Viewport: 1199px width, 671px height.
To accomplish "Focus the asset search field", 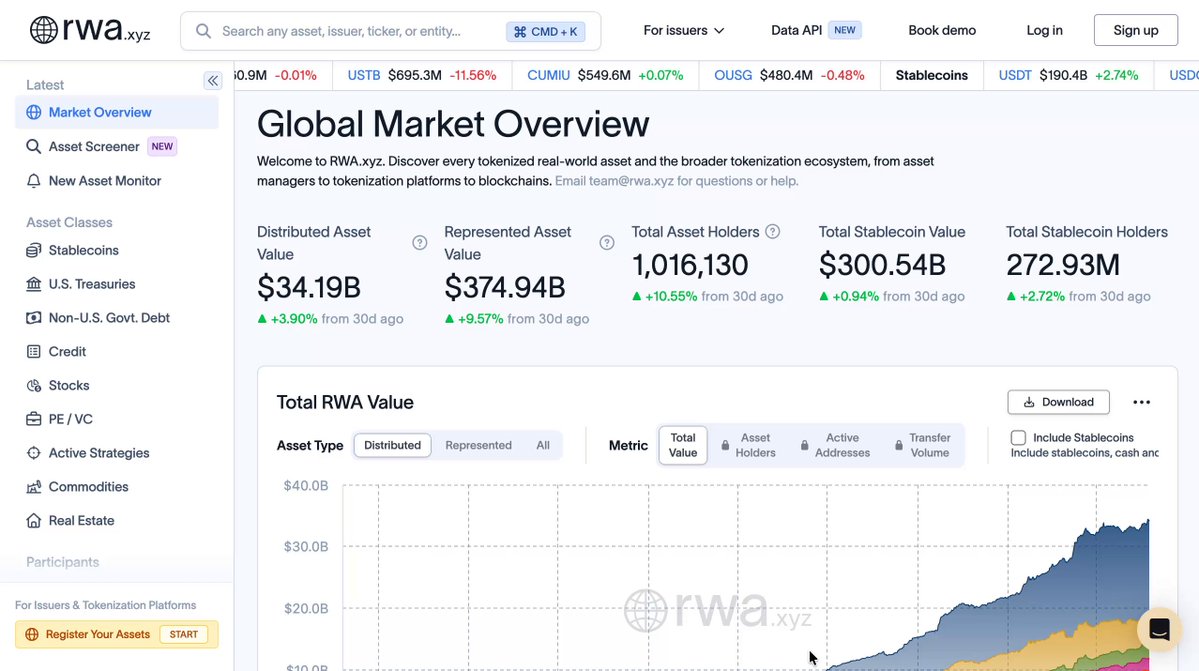I will click(391, 31).
